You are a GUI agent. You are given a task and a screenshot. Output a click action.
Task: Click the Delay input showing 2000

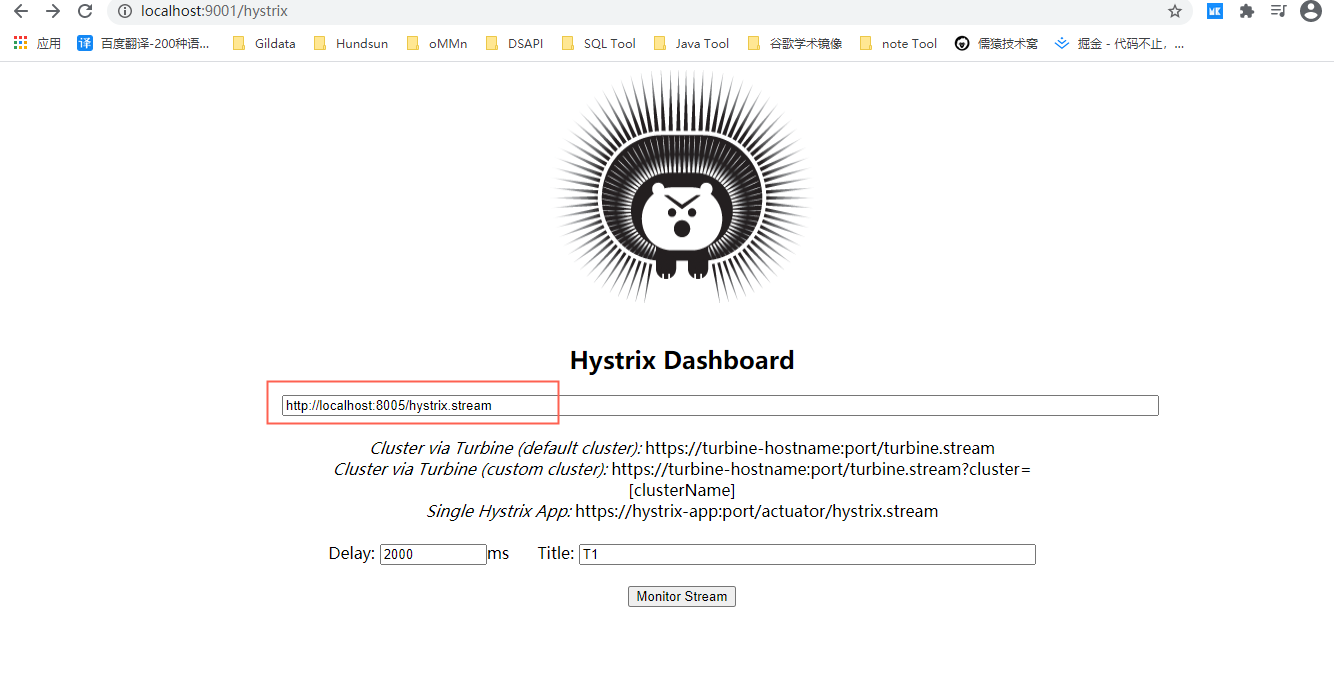coord(433,554)
